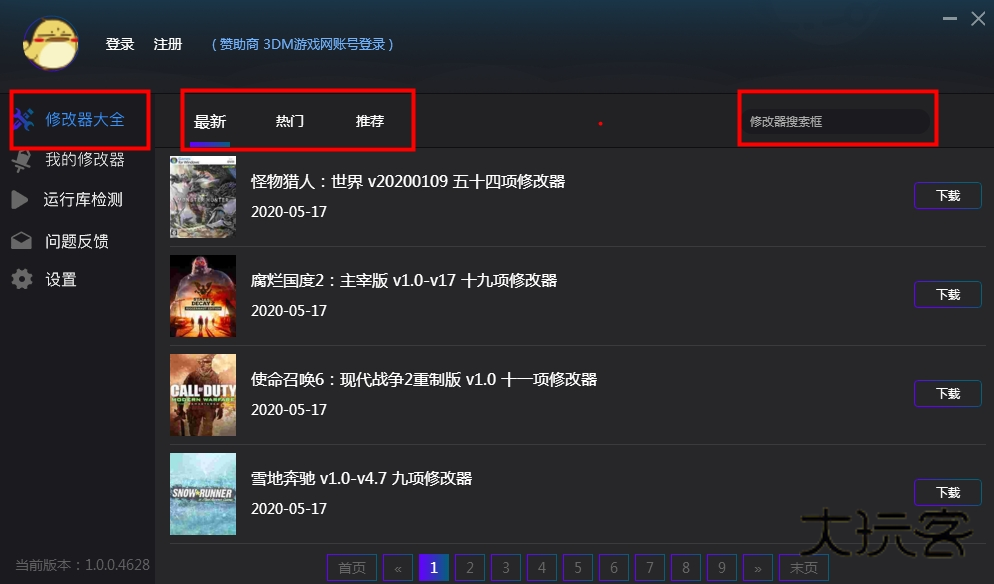Click the 使命召唤6 cover thumbnail
This screenshot has height=584, width=994.
click(203, 395)
